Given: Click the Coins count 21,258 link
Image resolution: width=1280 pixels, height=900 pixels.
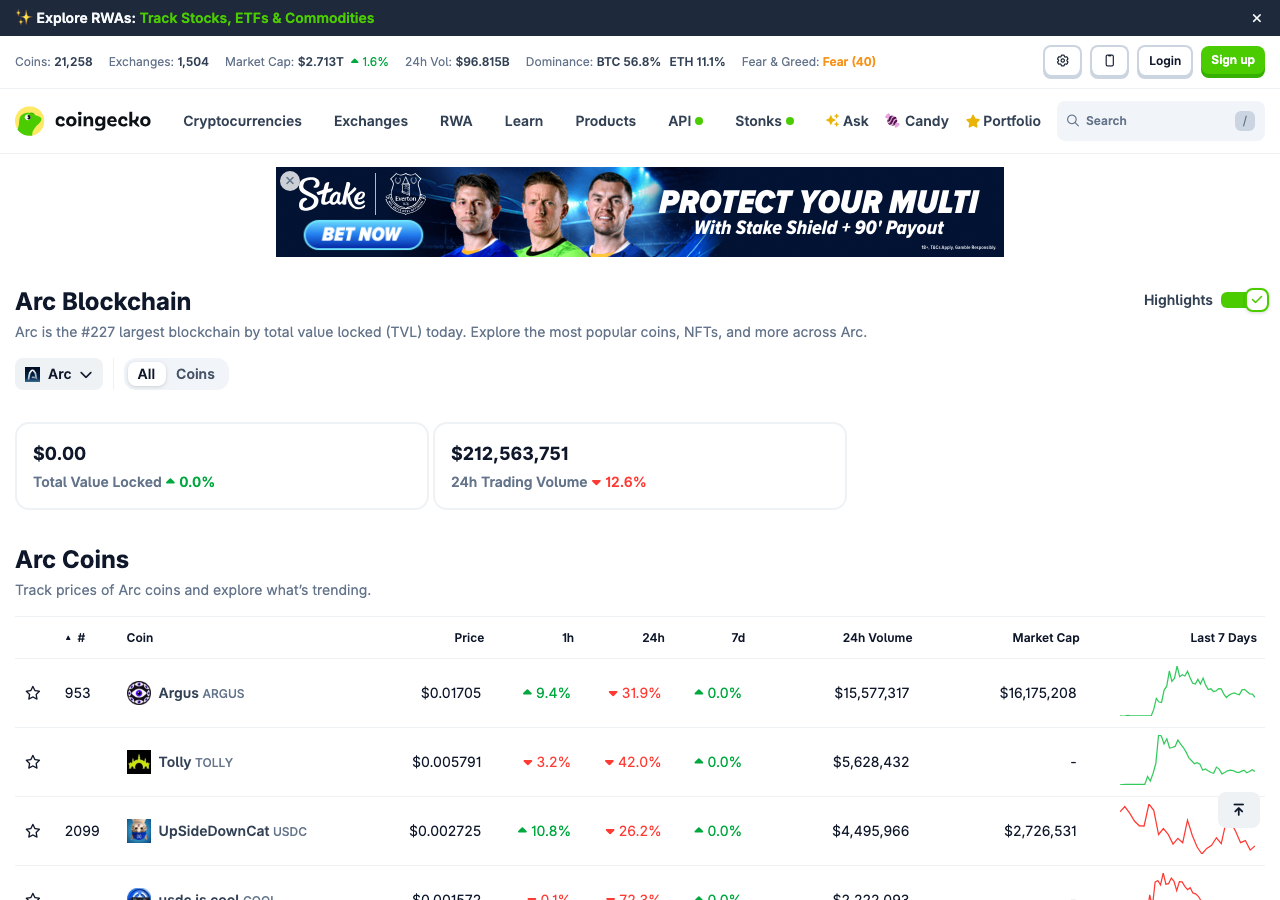Looking at the screenshot, I should 73,62.
